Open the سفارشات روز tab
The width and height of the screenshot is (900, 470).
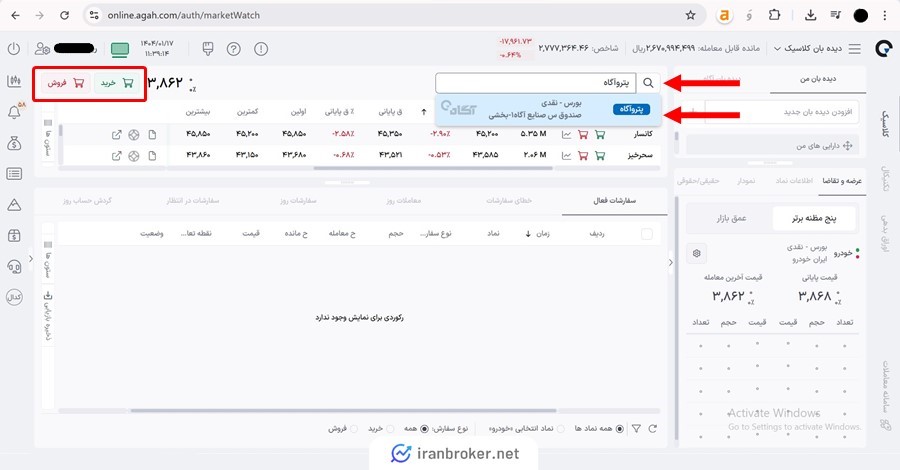tap(296, 201)
